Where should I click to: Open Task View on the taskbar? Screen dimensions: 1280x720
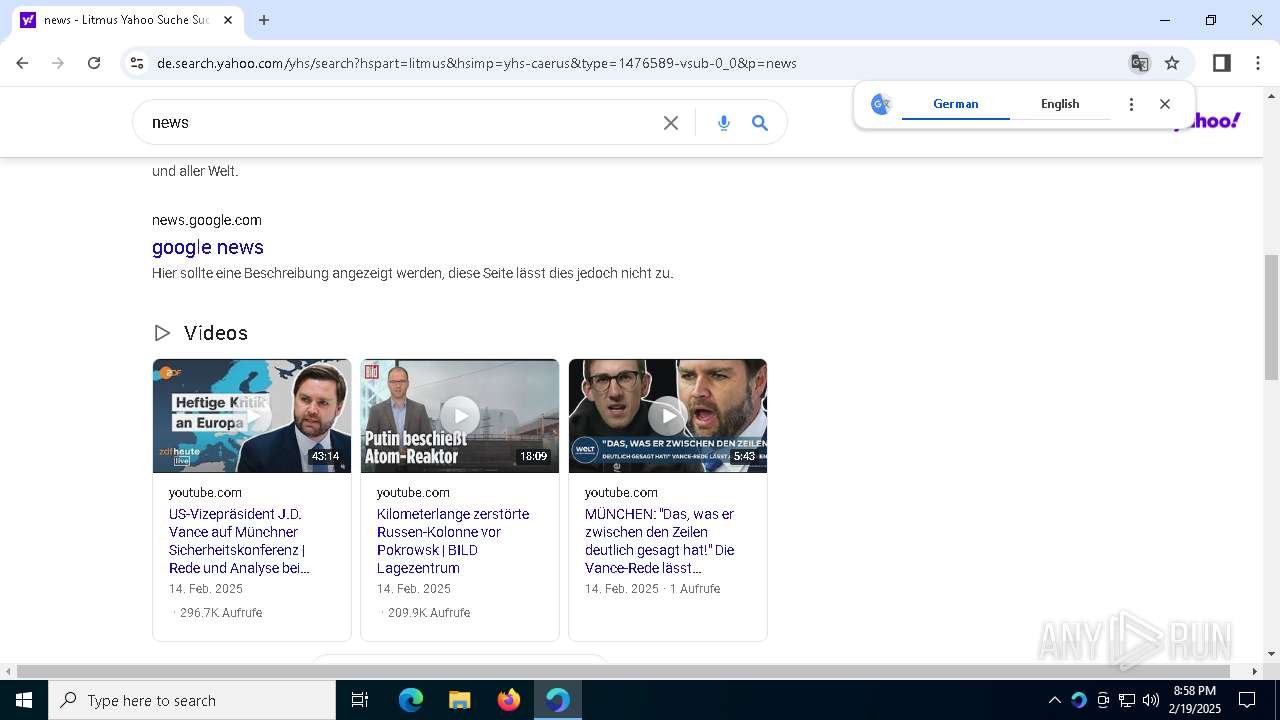pyautogui.click(x=360, y=700)
